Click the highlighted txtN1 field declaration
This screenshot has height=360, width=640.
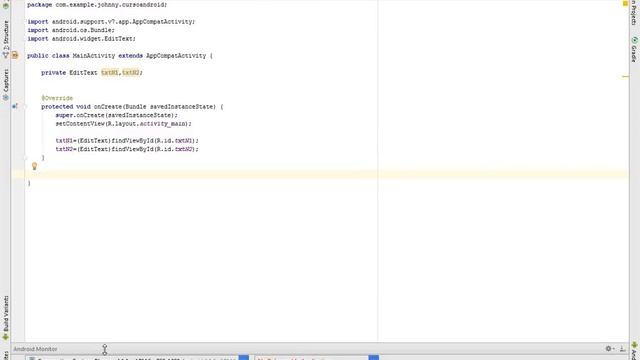(x=109, y=72)
